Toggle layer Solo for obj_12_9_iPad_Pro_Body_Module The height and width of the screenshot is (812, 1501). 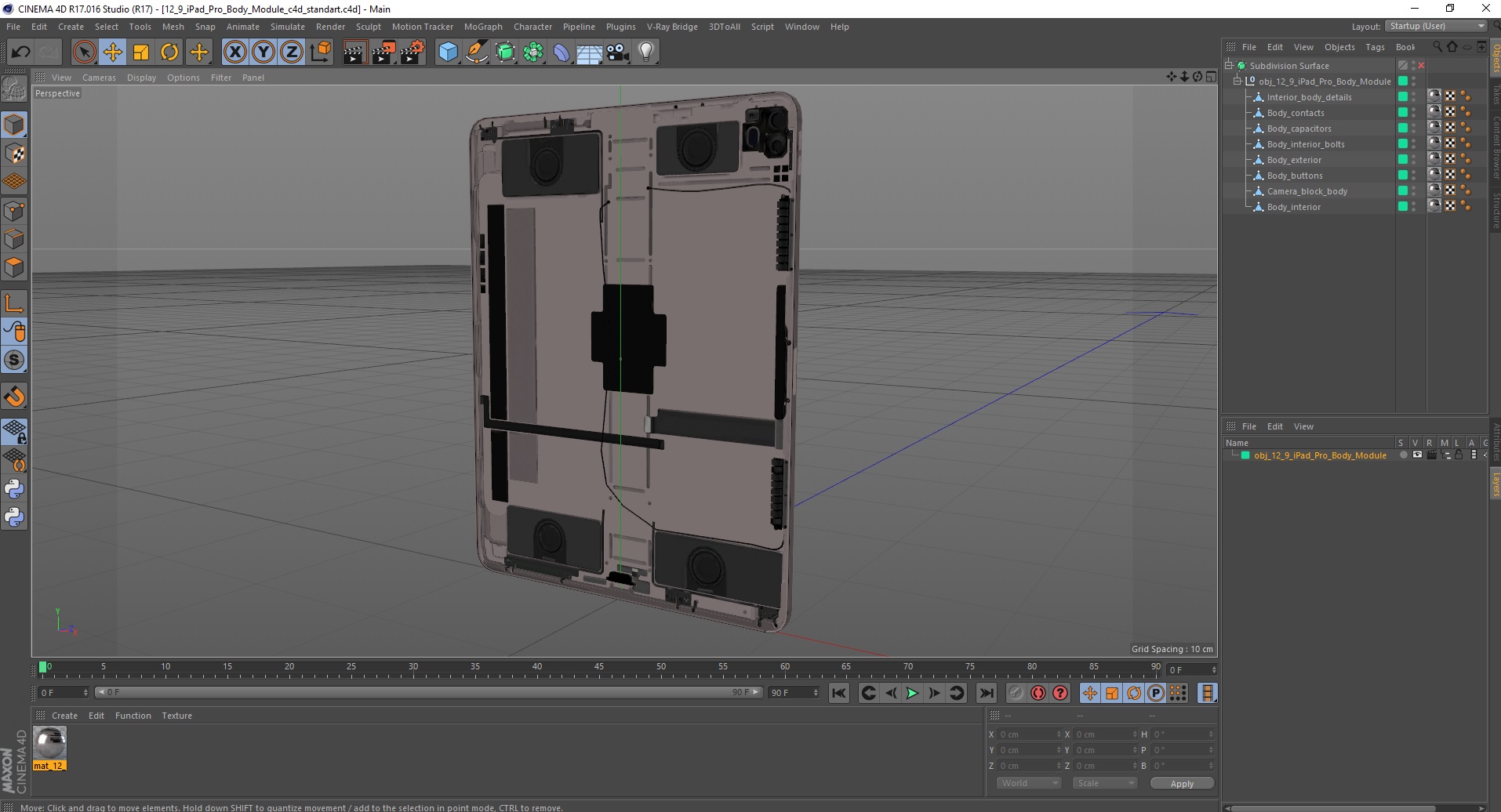(1403, 455)
